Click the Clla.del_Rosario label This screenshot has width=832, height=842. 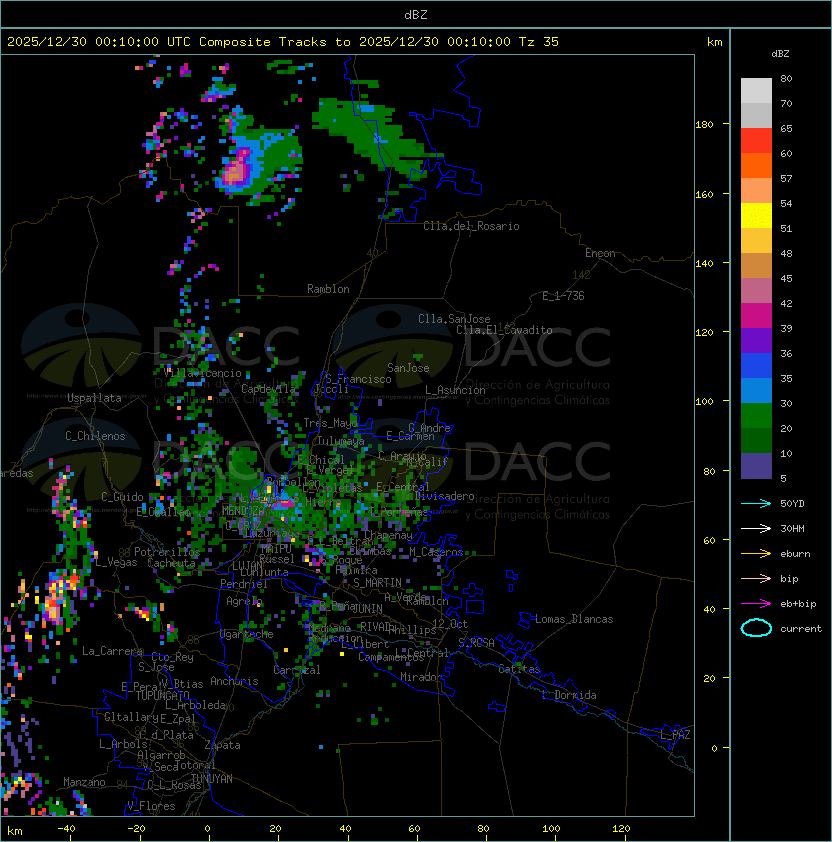click(x=471, y=226)
